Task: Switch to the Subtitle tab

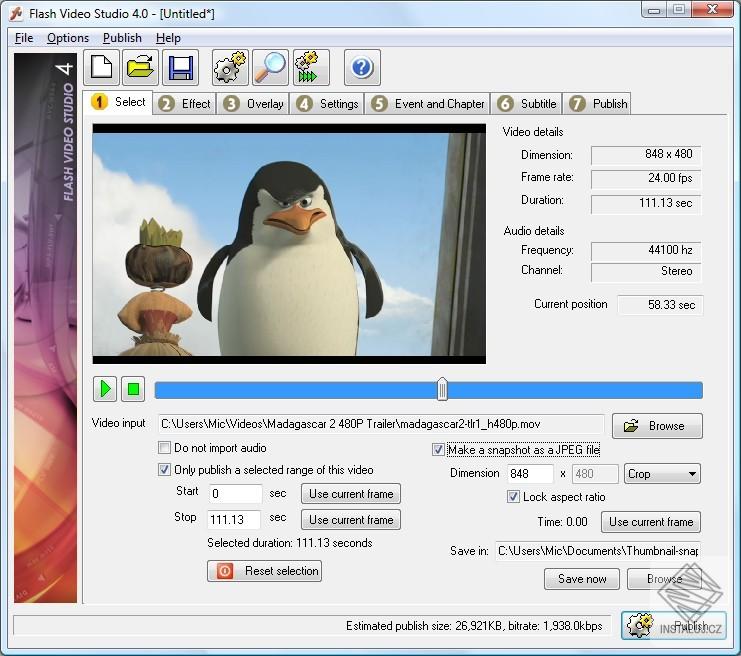Action: [x=527, y=103]
